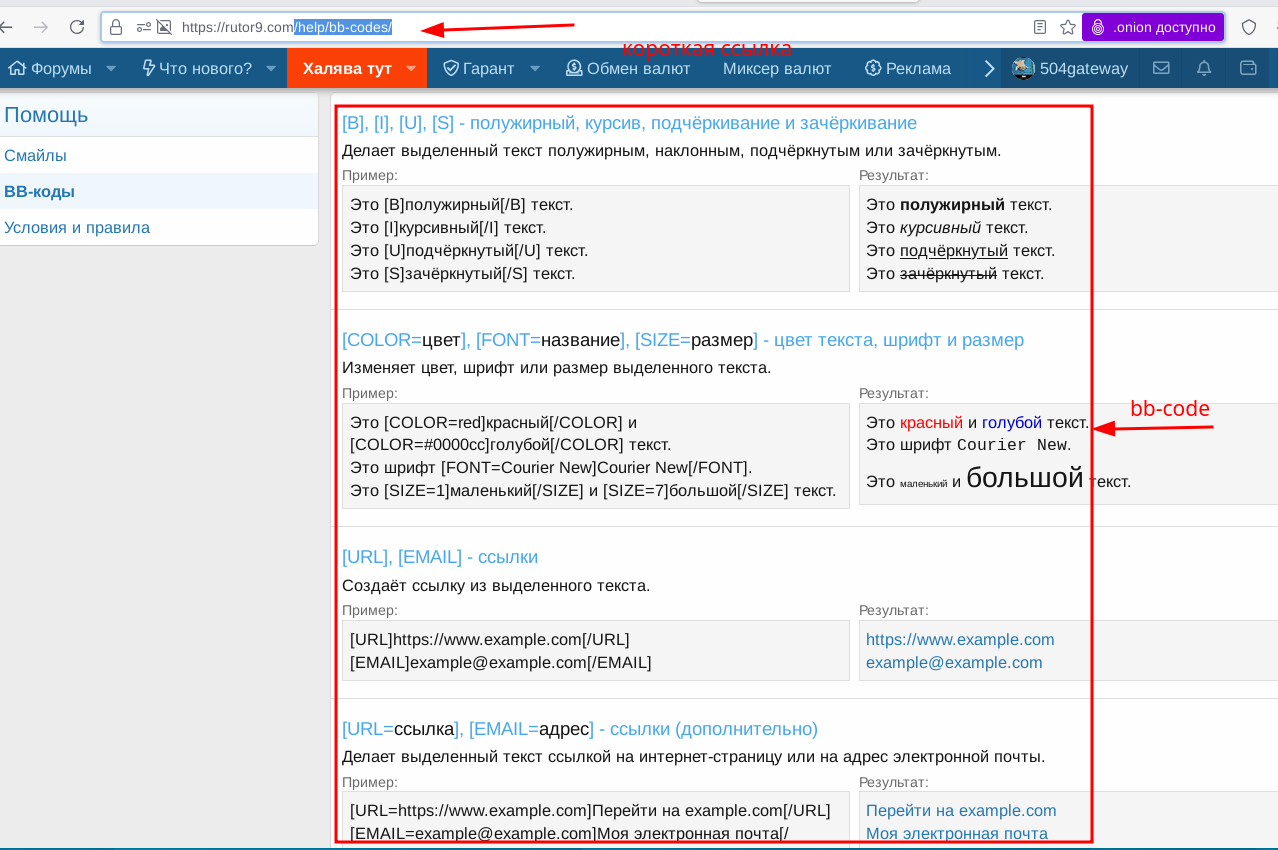Open the Обмен валют menu item
The height and width of the screenshot is (850, 1278).
pyautogui.click(x=628, y=68)
